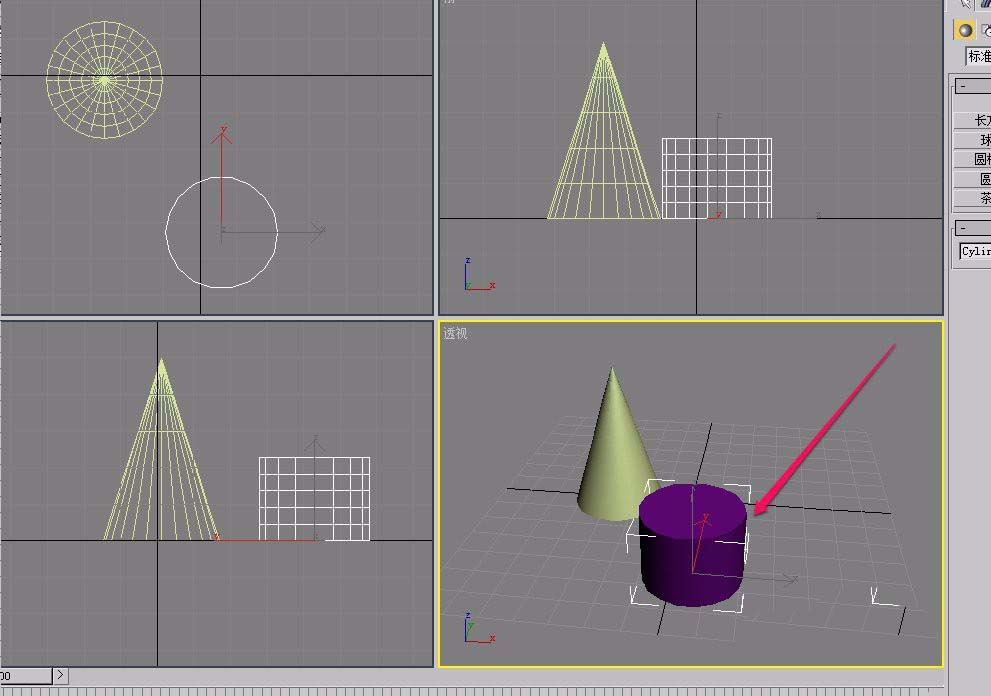991x696 pixels.
Task: Open the Create tab arrow icon
Action: (965, 4)
